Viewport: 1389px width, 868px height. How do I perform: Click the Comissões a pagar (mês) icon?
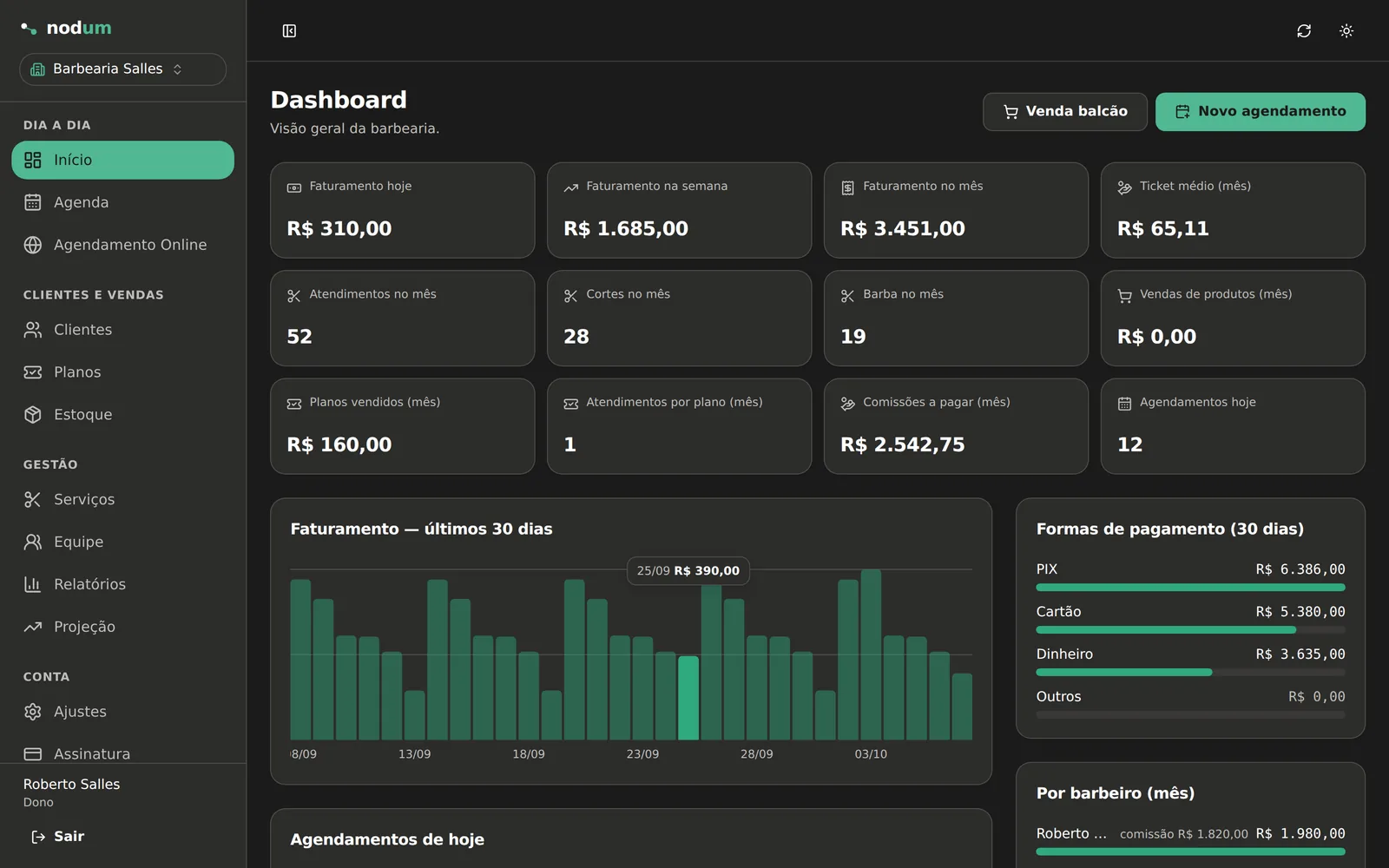[848, 404]
